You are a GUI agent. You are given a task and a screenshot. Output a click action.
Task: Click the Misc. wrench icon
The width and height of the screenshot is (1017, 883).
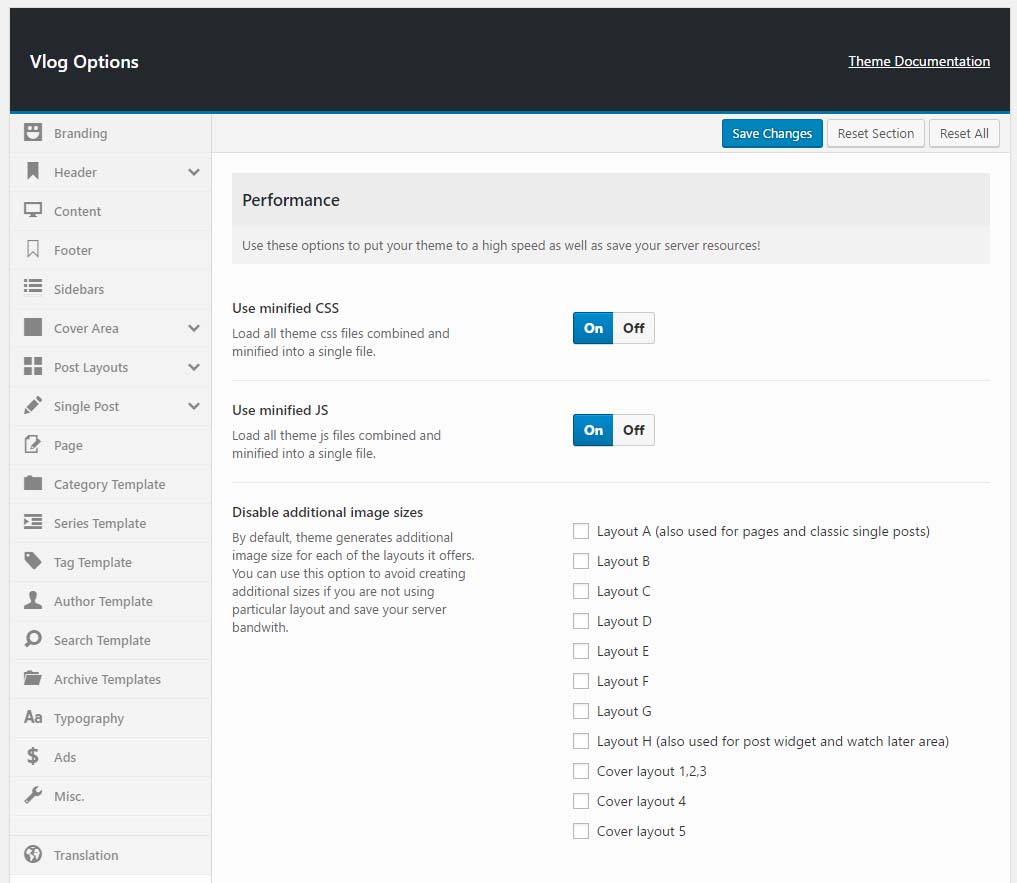[x=31, y=796]
